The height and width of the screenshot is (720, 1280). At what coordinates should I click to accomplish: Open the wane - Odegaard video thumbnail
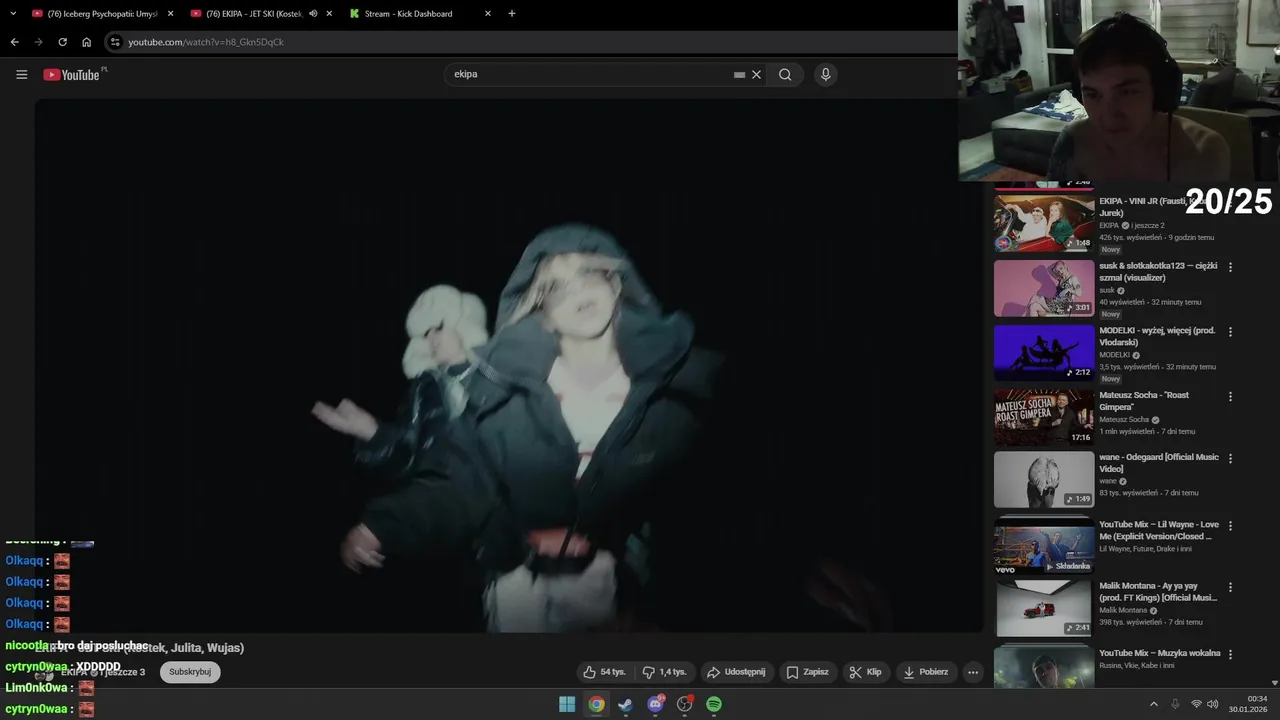1044,480
